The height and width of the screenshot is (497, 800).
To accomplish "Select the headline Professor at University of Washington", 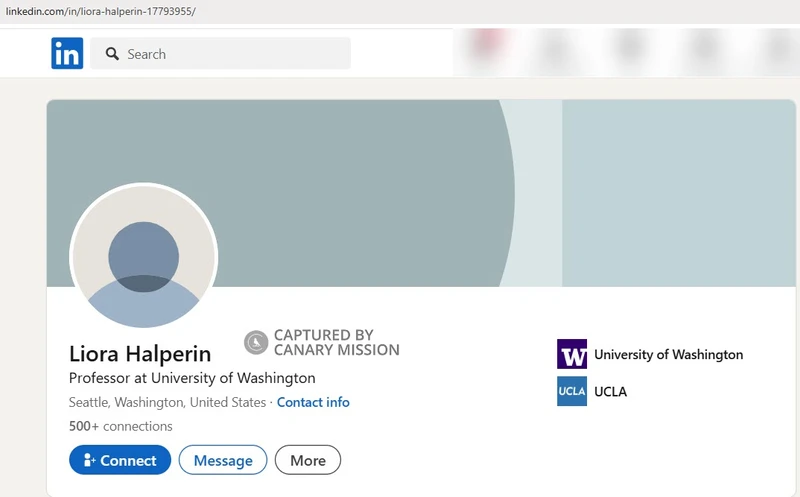I will (192, 378).
